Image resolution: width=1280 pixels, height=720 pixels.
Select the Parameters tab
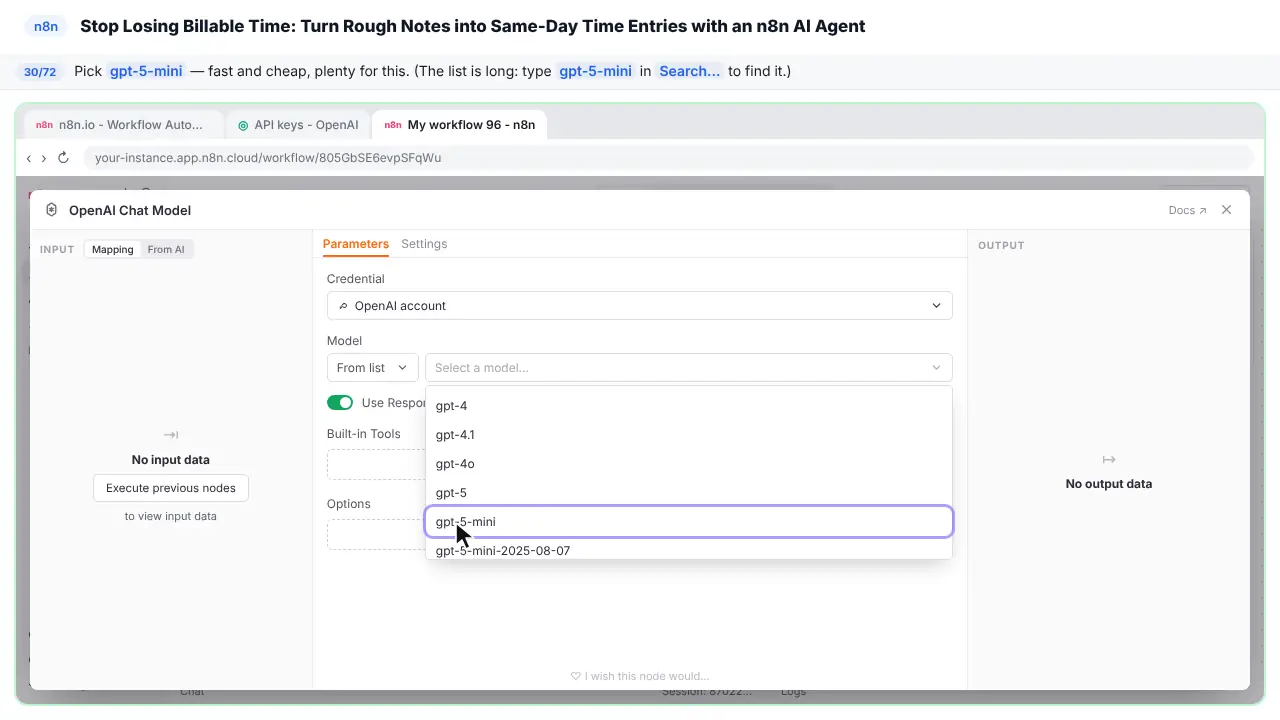[x=356, y=244]
